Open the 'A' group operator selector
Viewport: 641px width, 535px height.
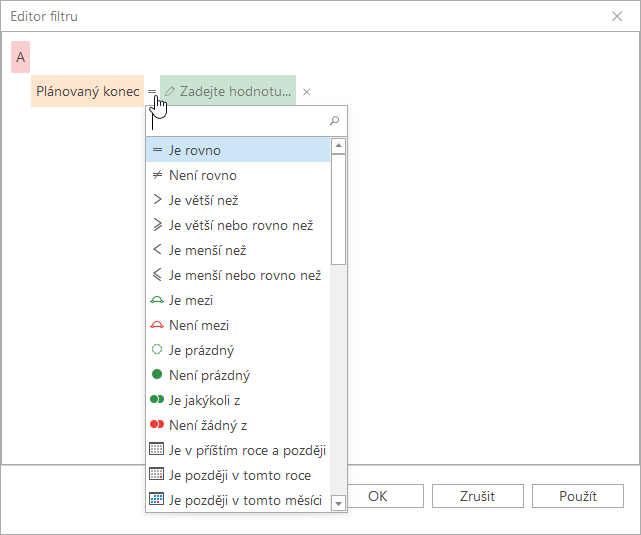click(x=20, y=57)
